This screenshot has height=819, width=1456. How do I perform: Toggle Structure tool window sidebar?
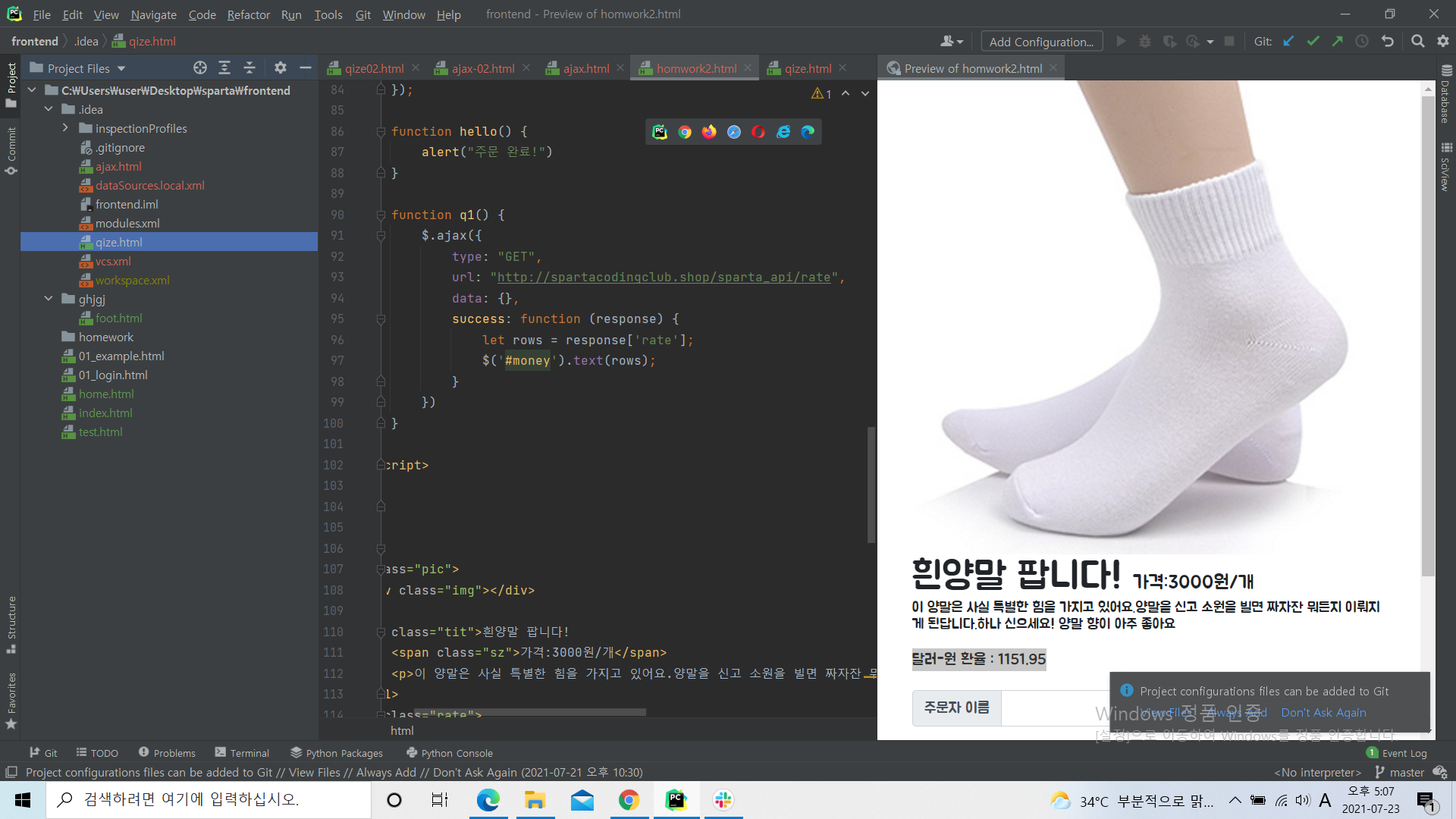[x=11, y=623]
